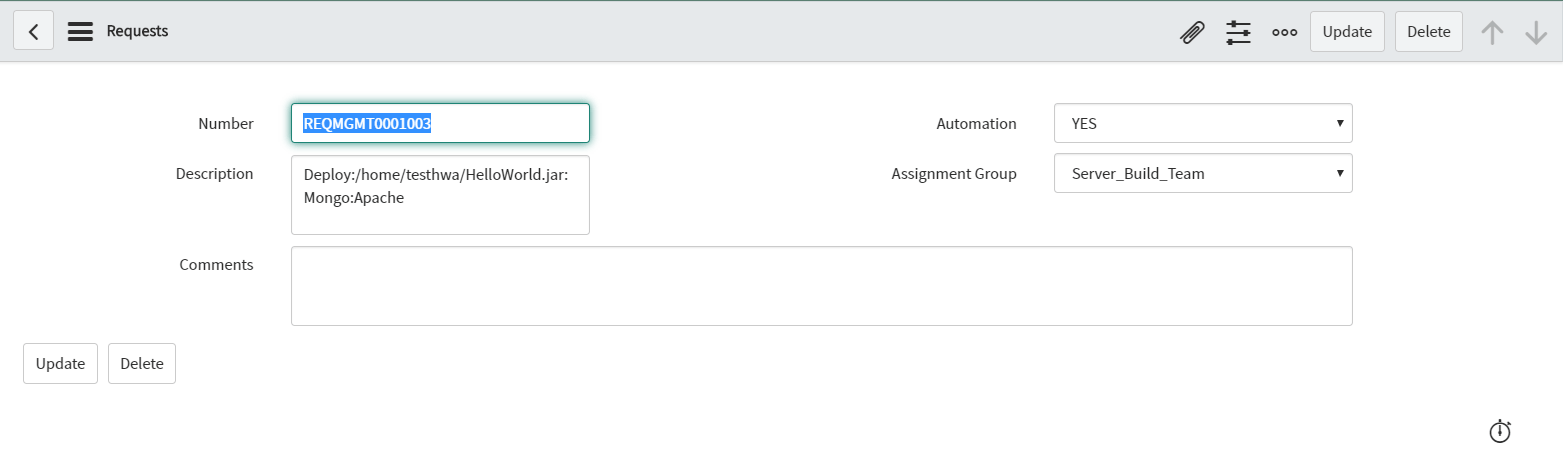This screenshot has width=1563, height=463.
Task: Expand the Assignment Group dropdown
Action: tap(1202, 173)
